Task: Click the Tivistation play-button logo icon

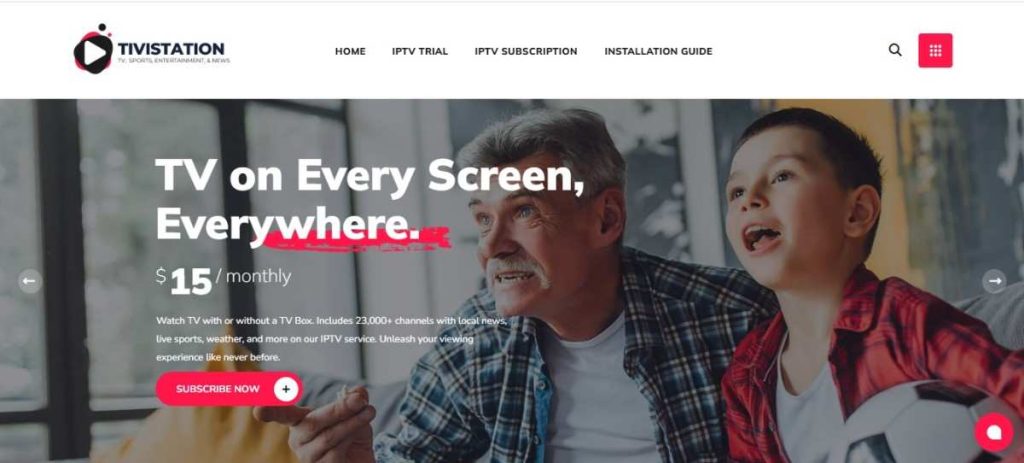Action: click(93, 50)
